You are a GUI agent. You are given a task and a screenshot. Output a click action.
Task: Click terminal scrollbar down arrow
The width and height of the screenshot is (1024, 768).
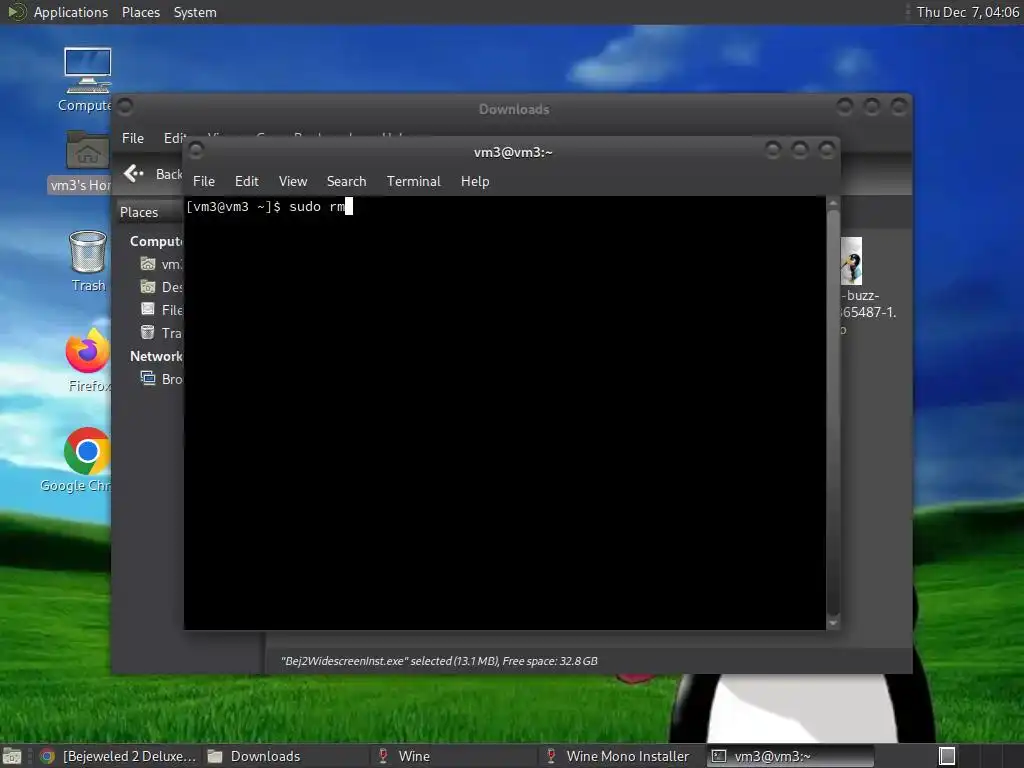pyautogui.click(x=833, y=623)
